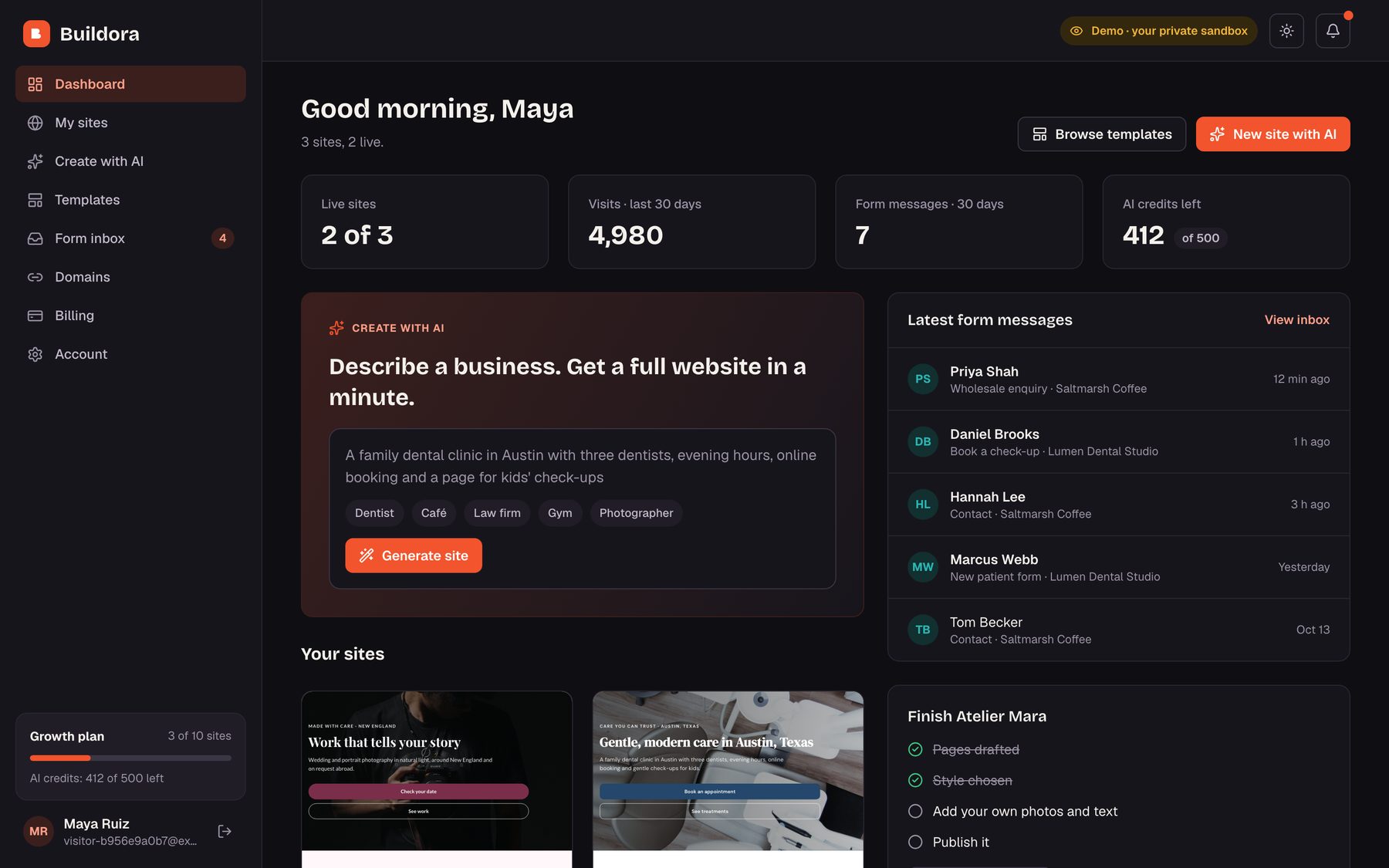Go to My sites in sidebar
The height and width of the screenshot is (868, 1389).
click(x=130, y=123)
